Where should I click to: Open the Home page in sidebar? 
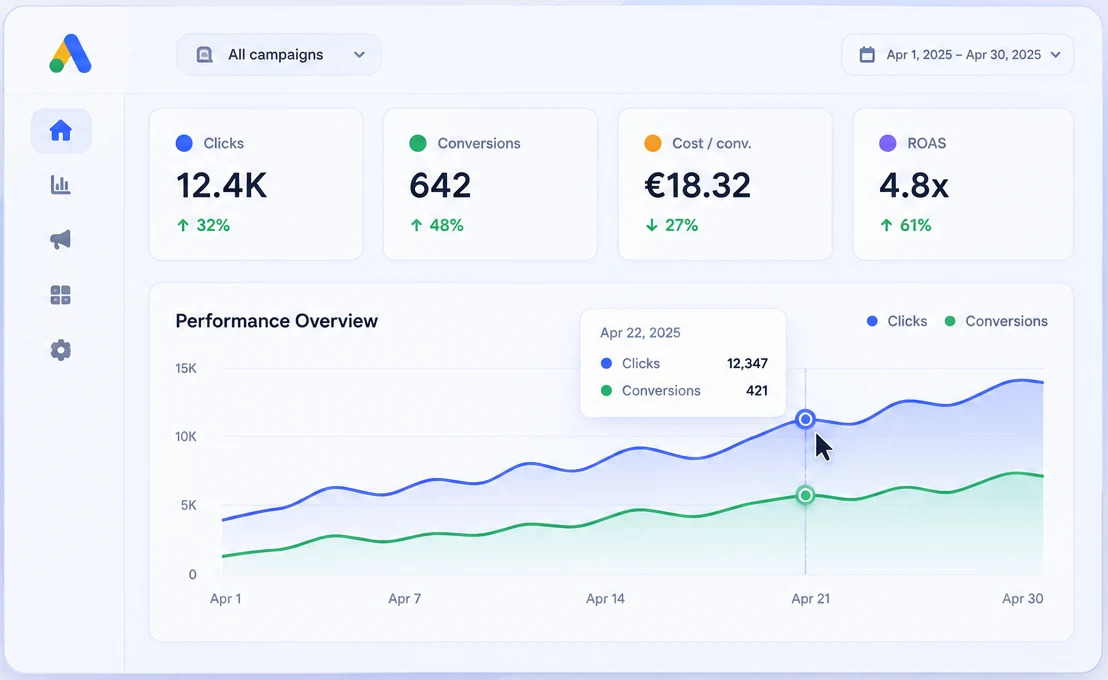61,131
